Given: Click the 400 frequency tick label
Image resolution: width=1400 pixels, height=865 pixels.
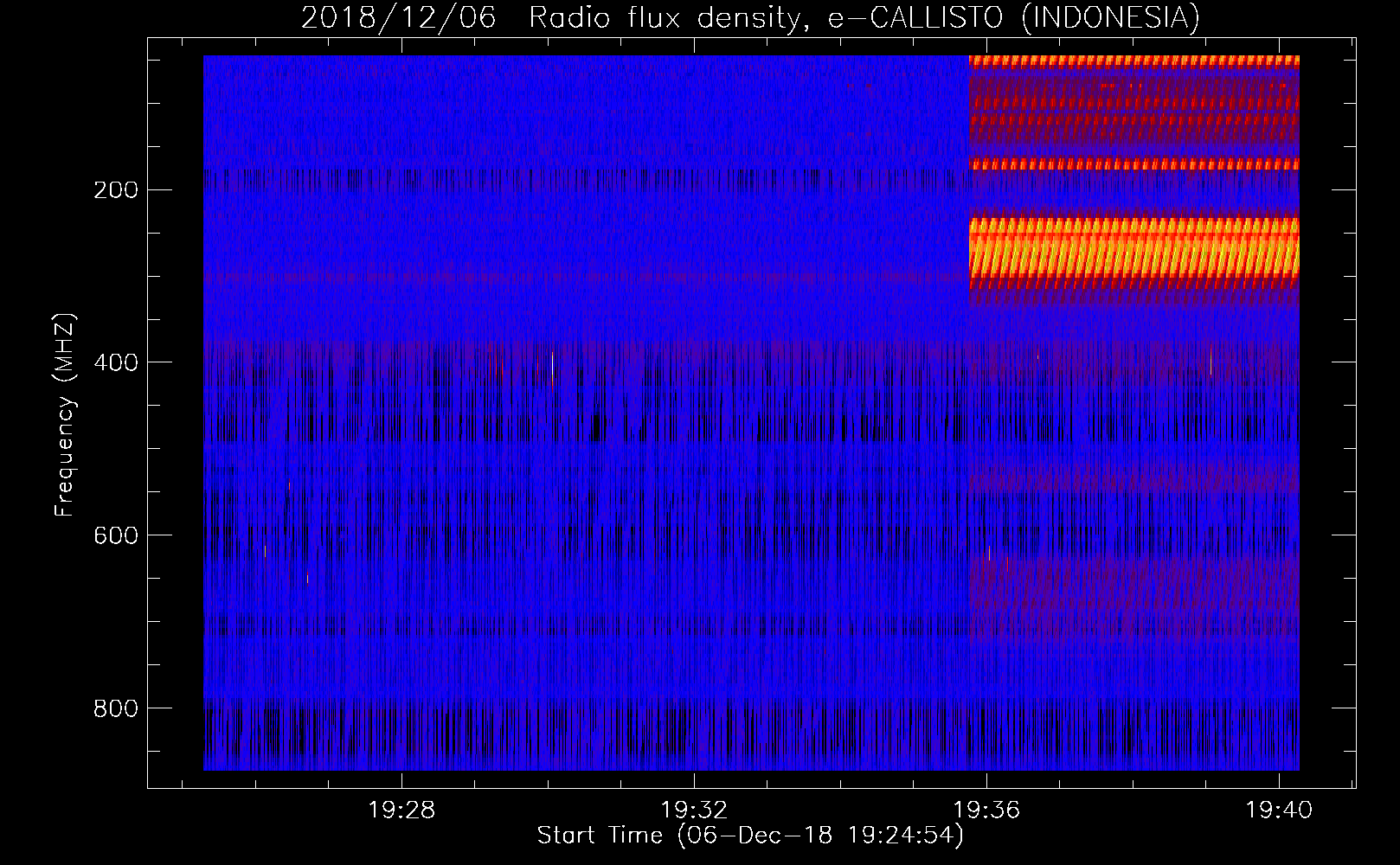Looking at the screenshot, I should pyautogui.click(x=116, y=362).
